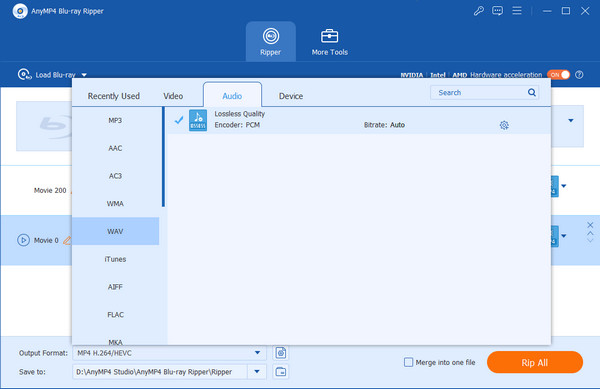Choose the Lossless Quality profile
600x389 pixels.
coord(359,120)
